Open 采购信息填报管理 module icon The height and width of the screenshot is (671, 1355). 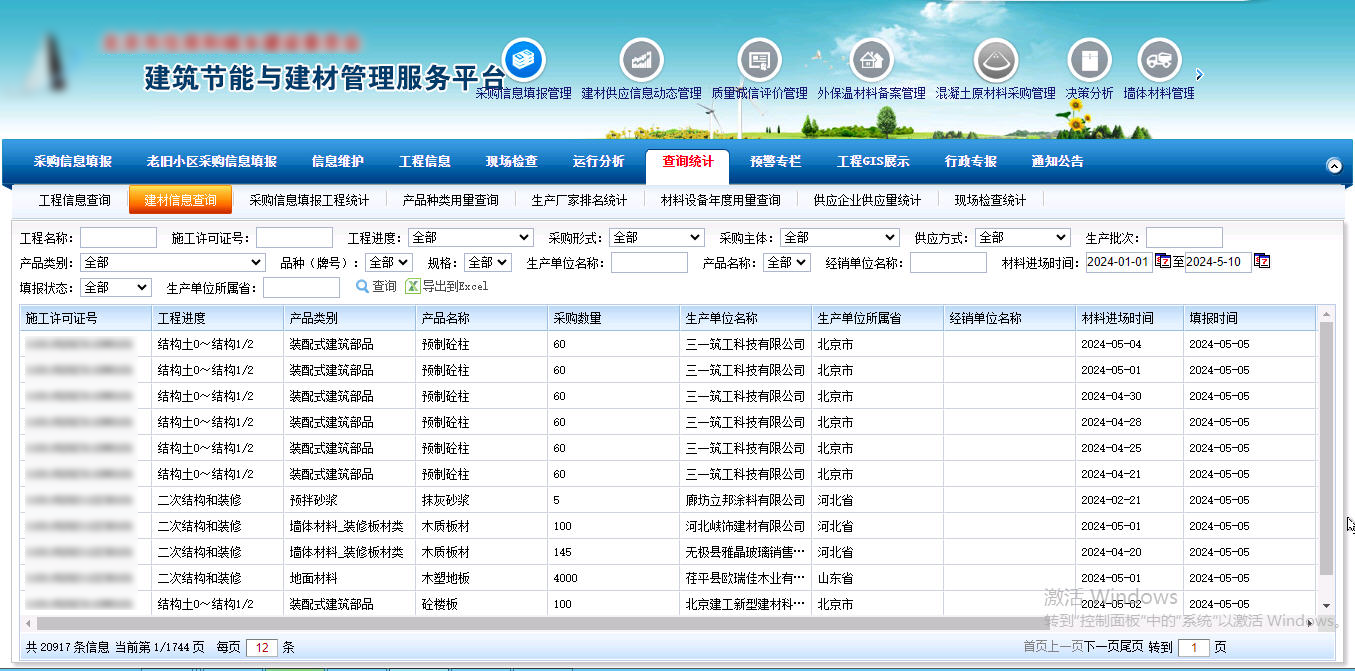coord(523,60)
